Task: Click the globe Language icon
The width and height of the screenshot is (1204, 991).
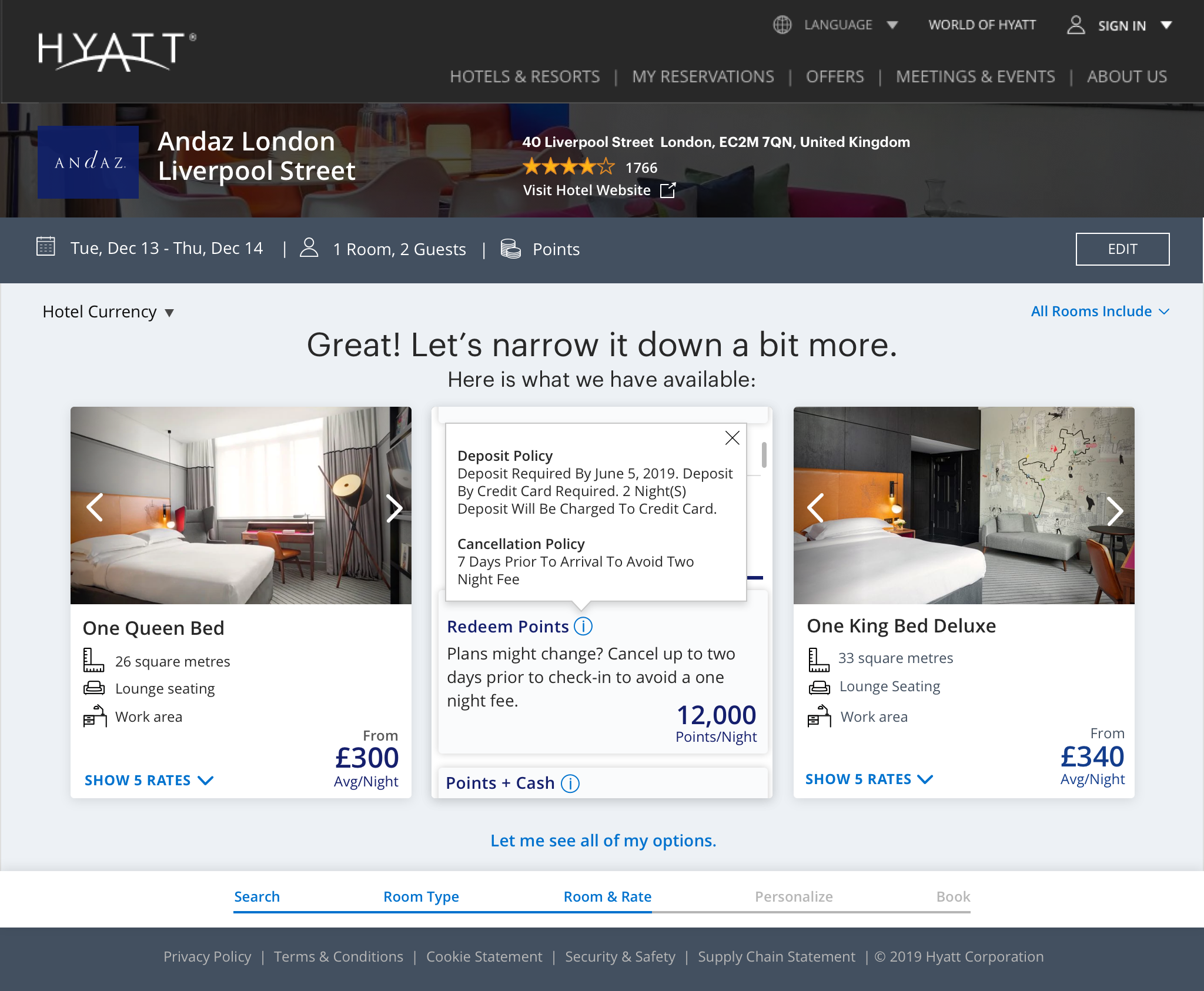Action: point(782,25)
